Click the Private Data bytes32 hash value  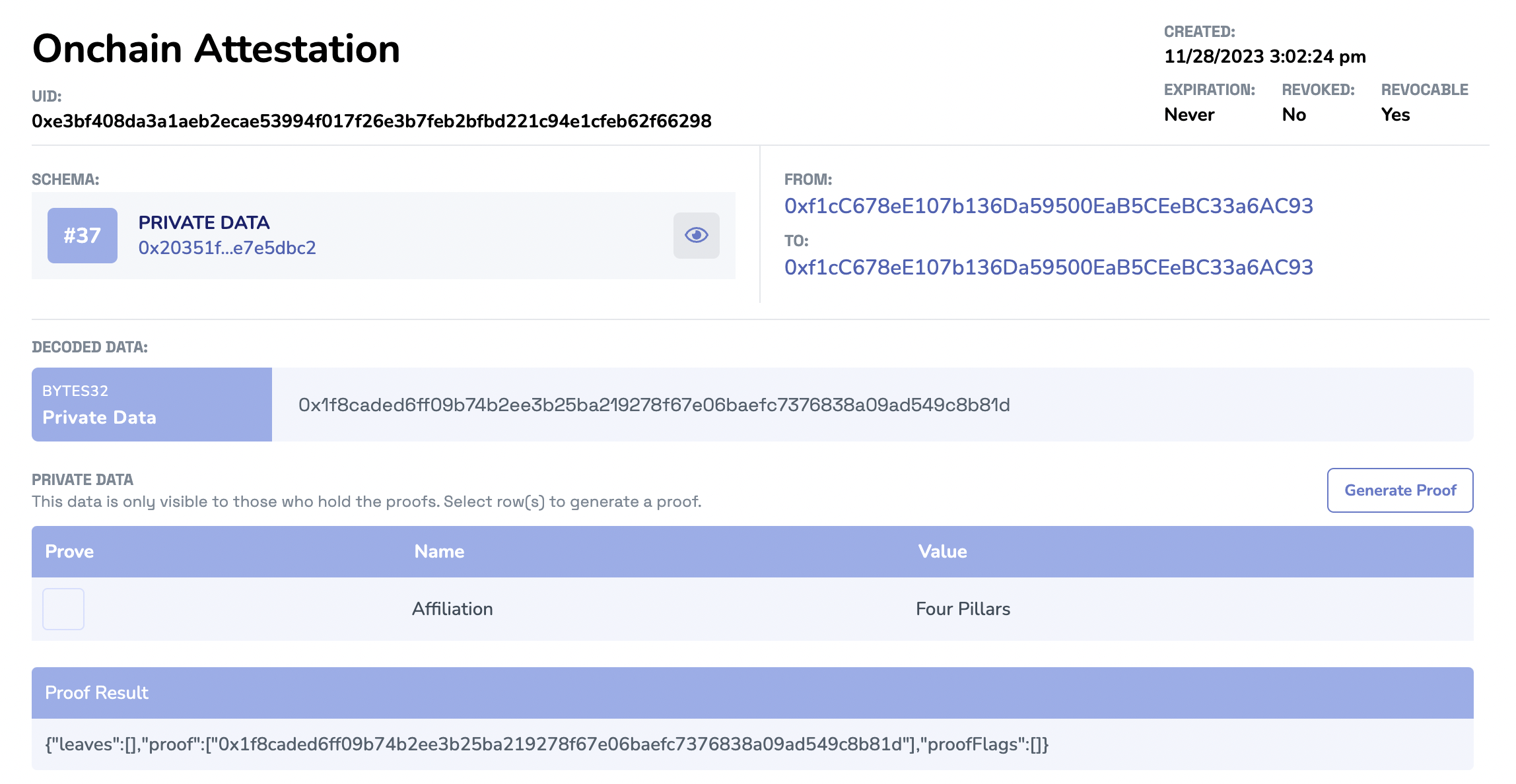click(x=654, y=405)
